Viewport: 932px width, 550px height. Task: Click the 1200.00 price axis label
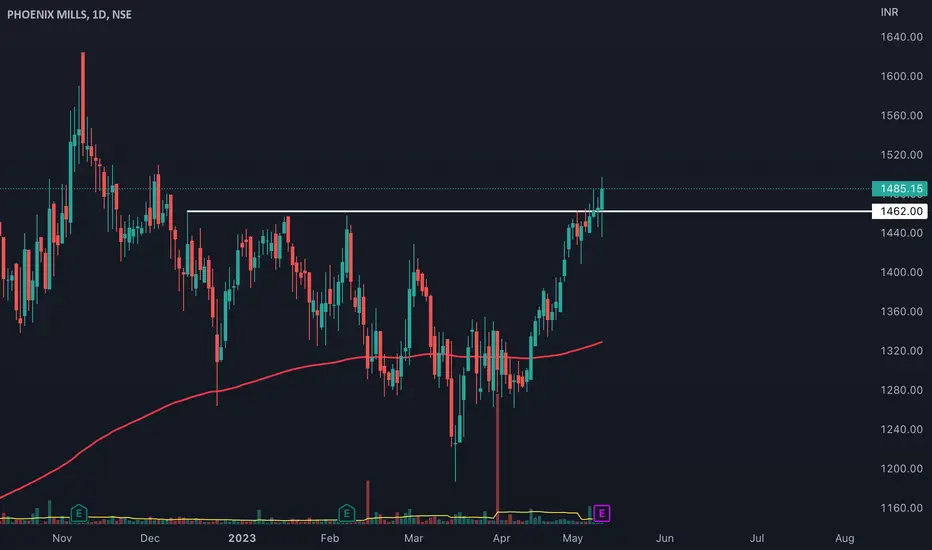[x=901, y=469]
